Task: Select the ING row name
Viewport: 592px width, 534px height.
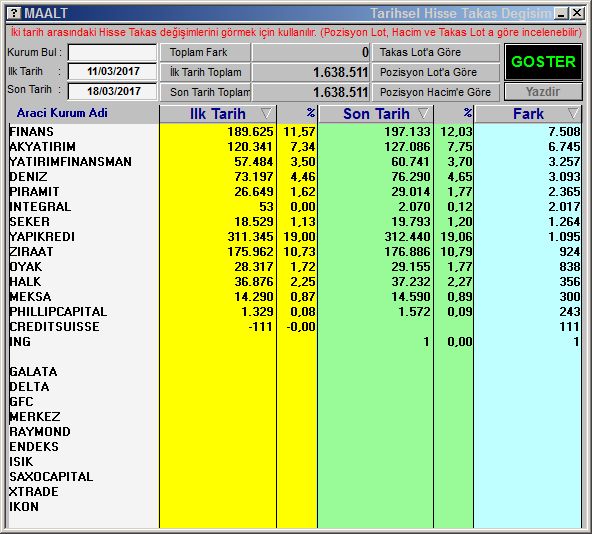Action: tap(20, 342)
